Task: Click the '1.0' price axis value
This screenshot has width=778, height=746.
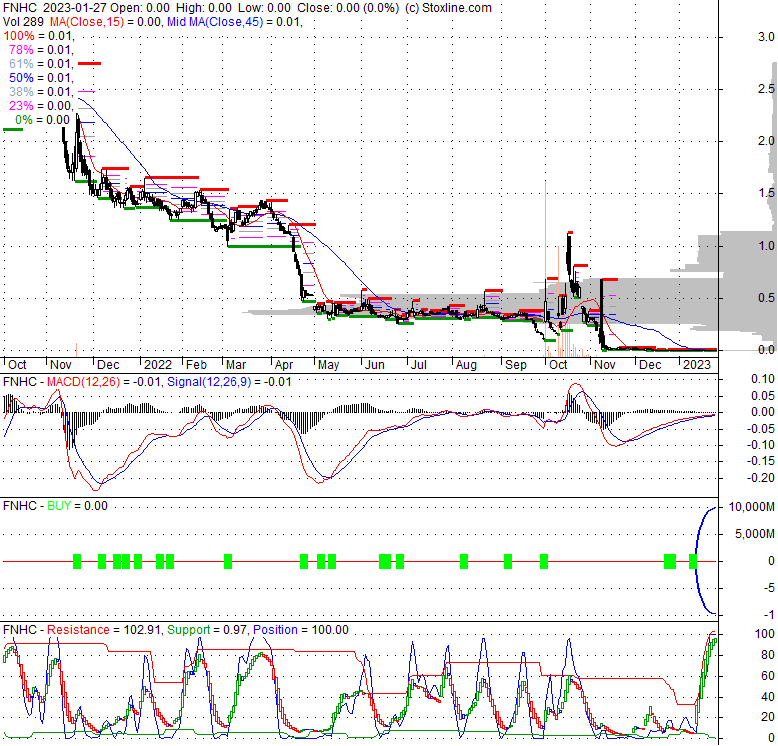Action: (x=766, y=246)
